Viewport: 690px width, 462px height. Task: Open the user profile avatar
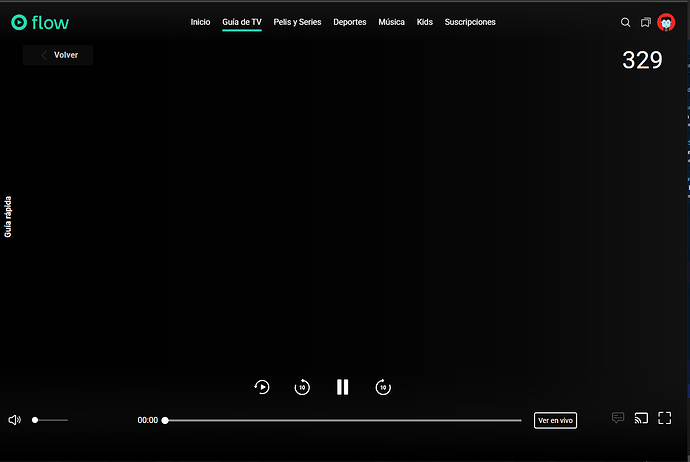[x=666, y=22]
